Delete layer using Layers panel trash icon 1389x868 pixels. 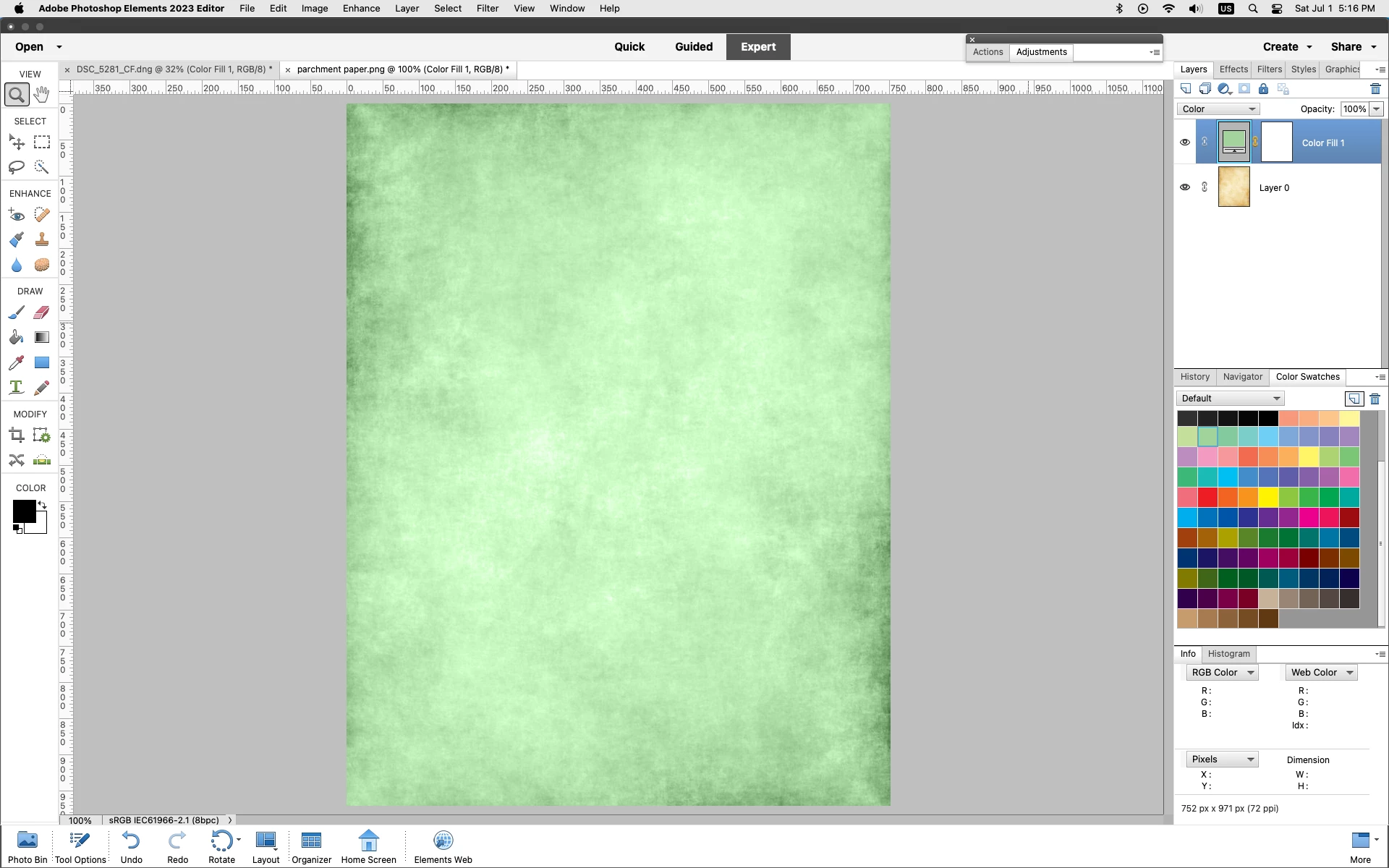[x=1375, y=89]
